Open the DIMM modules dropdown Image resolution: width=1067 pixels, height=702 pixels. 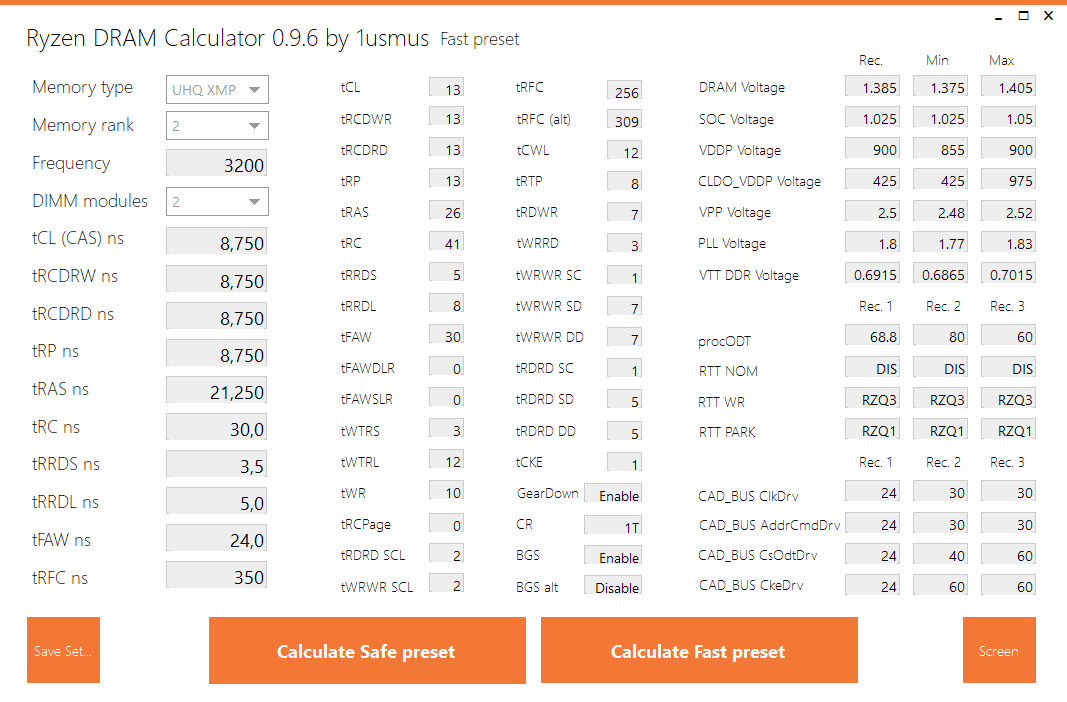(x=217, y=202)
